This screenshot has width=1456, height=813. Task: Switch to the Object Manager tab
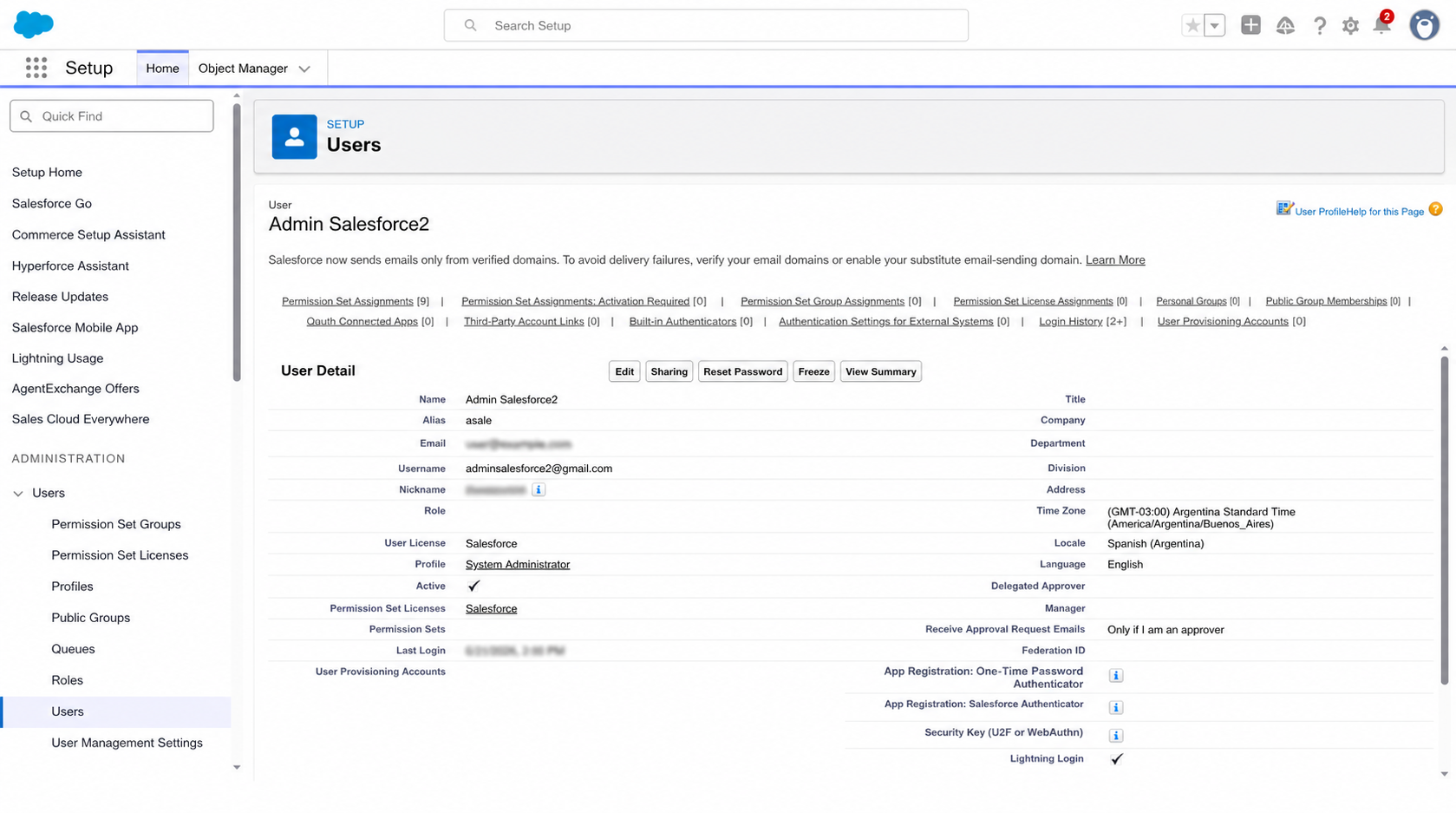pos(243,69)
